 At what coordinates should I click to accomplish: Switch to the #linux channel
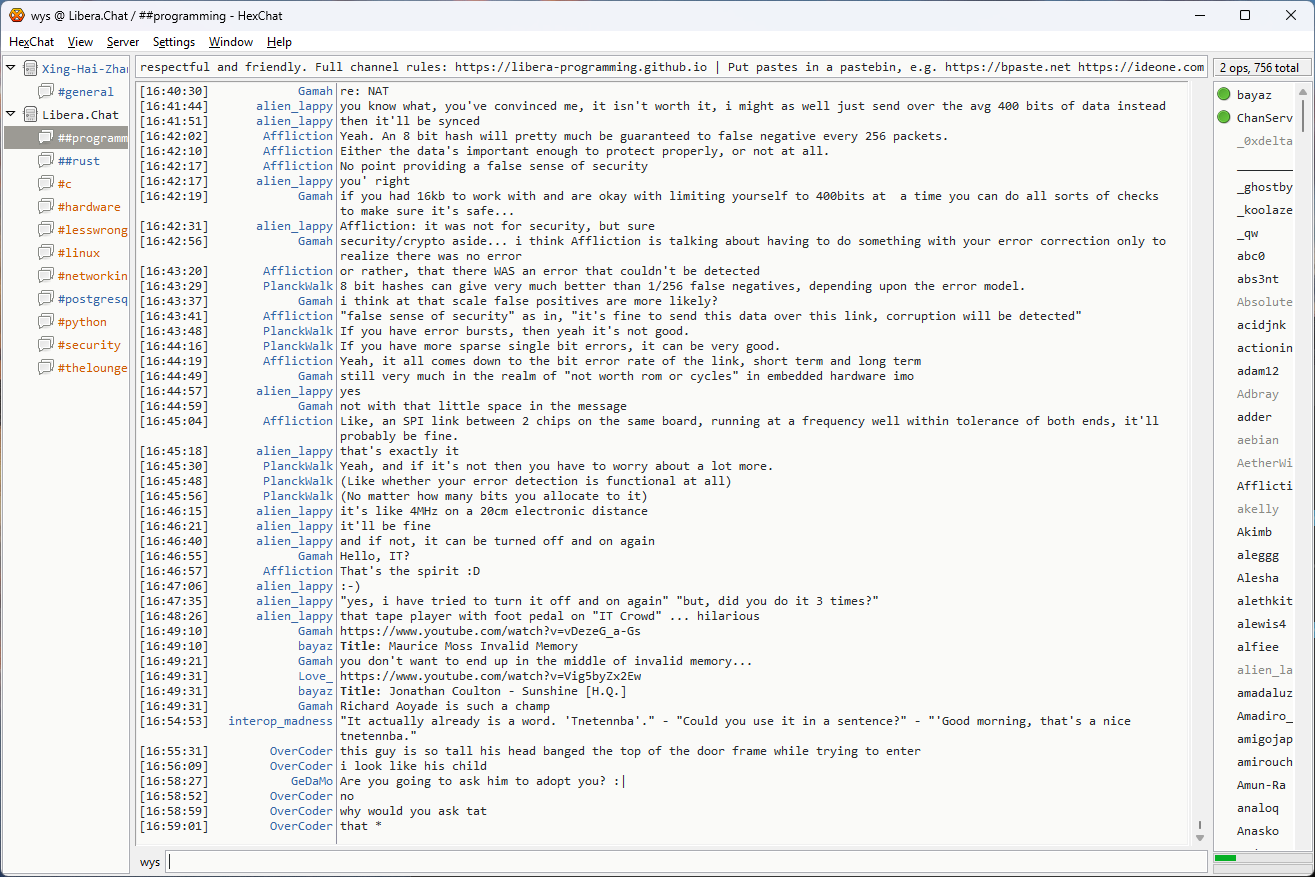pyautogui.click(x=78, y=253)
